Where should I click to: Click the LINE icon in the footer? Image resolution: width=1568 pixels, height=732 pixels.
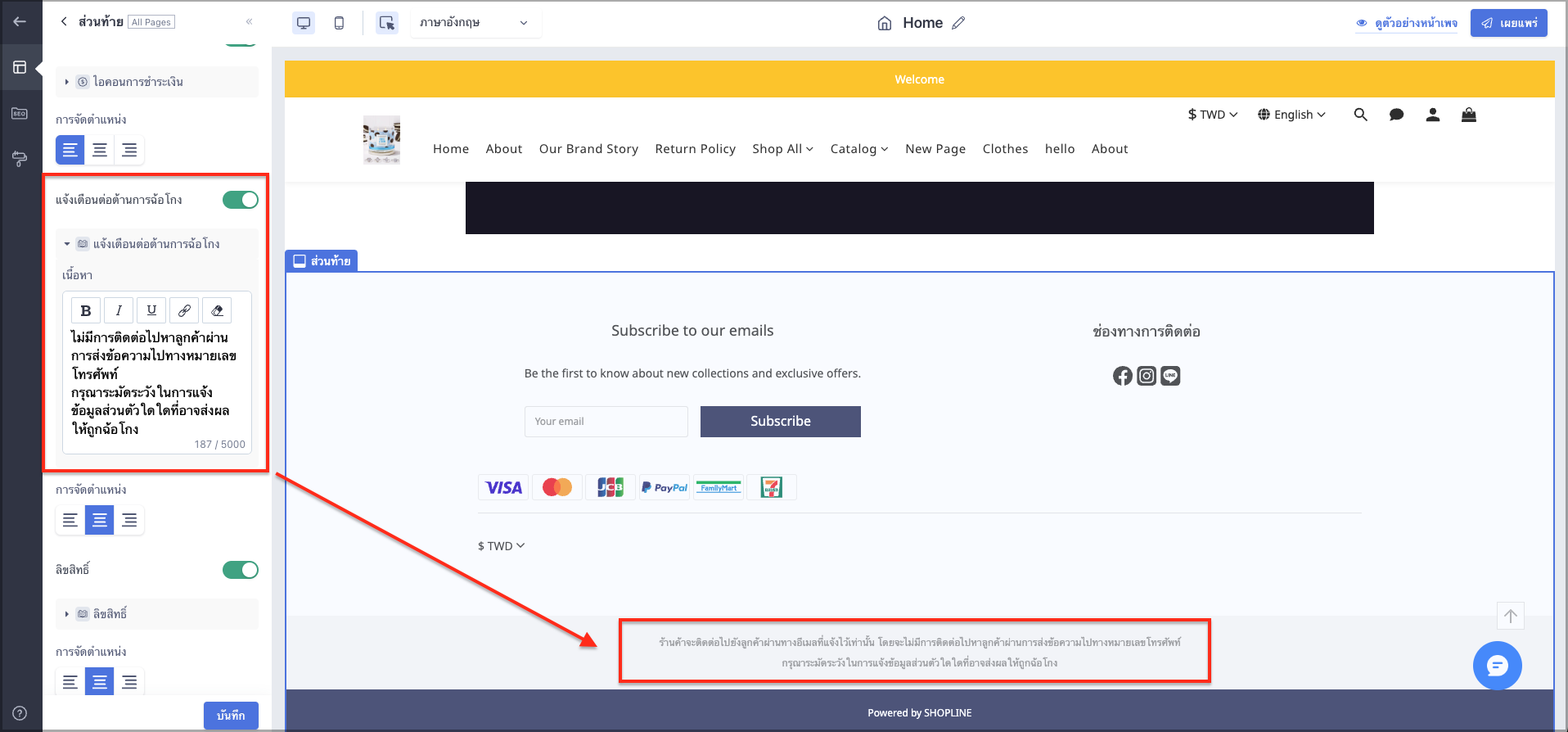1170,376
